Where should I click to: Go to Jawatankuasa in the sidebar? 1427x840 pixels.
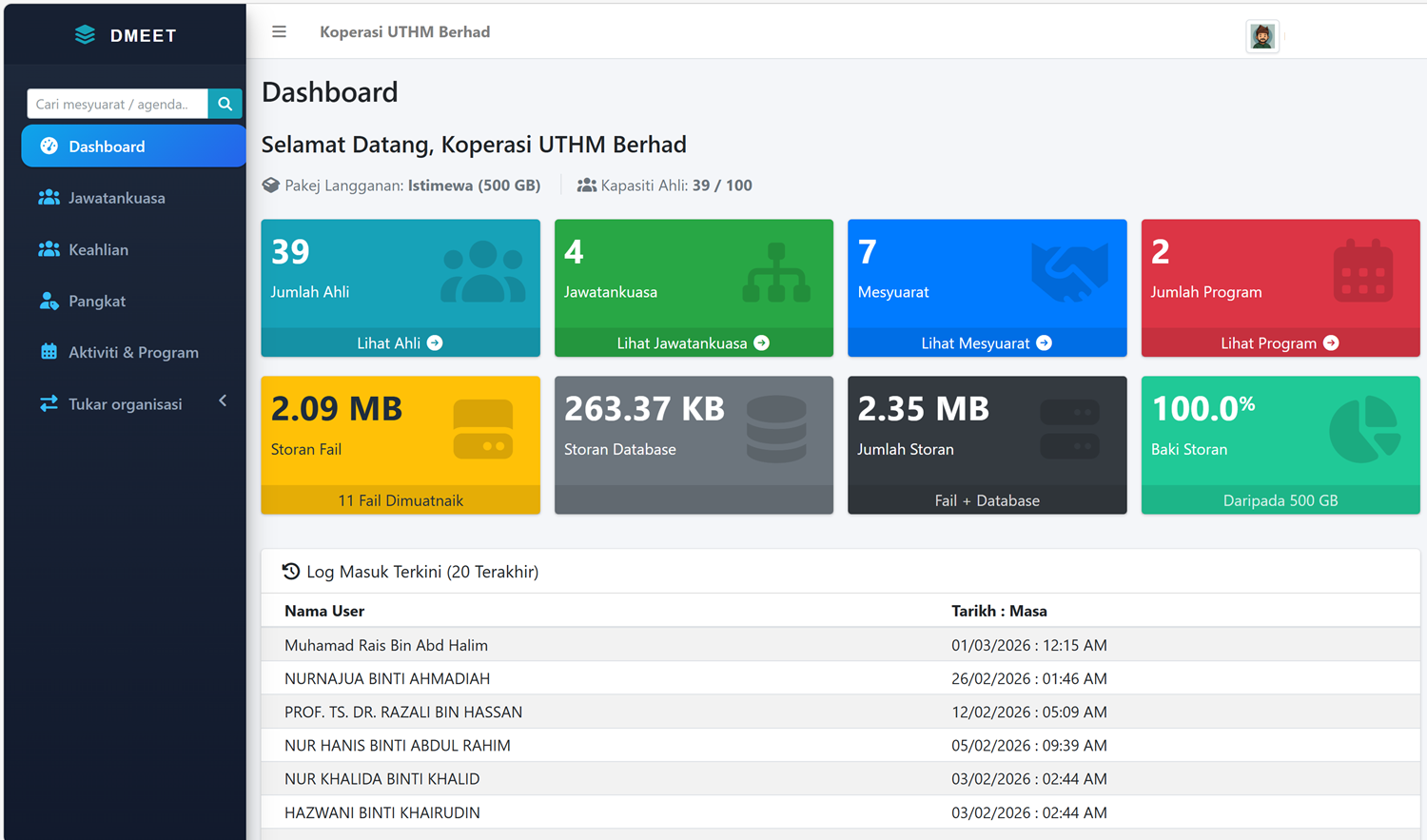point(133,198)
